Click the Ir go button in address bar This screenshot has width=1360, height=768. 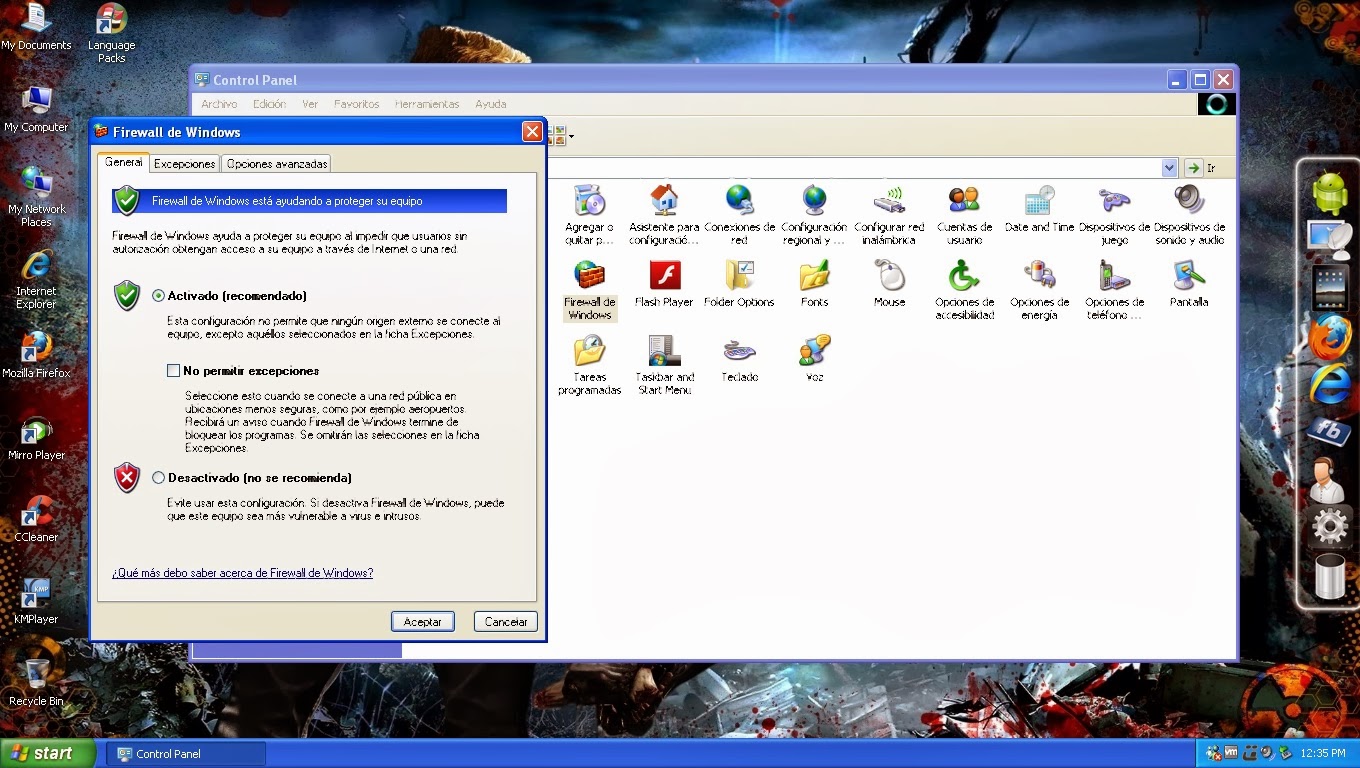tap(1201, 168)
